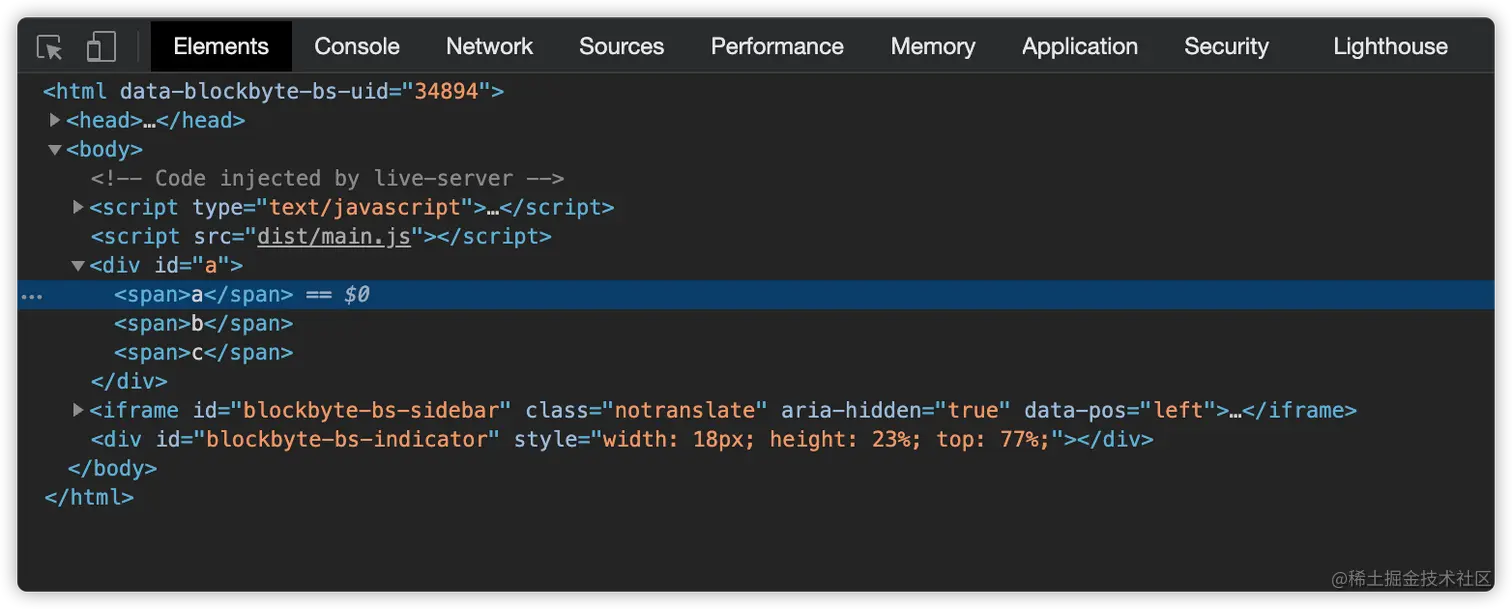Select the closing </html> tag

[x=89, y=497]
